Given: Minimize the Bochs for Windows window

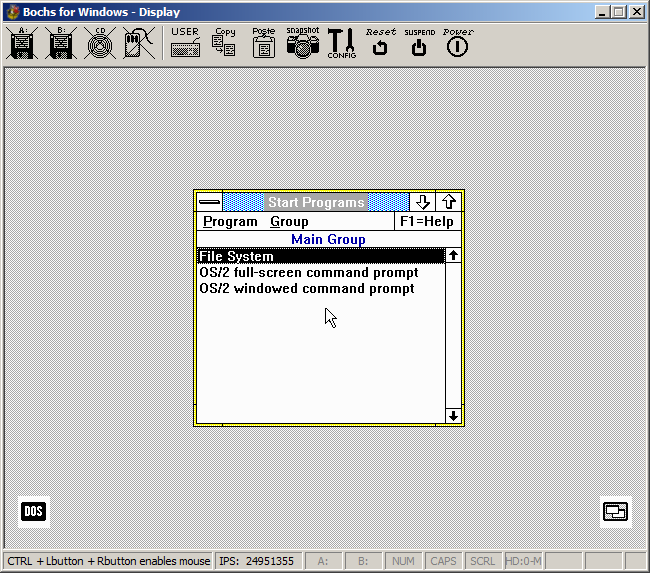Looking at the screenshot, I should coord(602,12).
